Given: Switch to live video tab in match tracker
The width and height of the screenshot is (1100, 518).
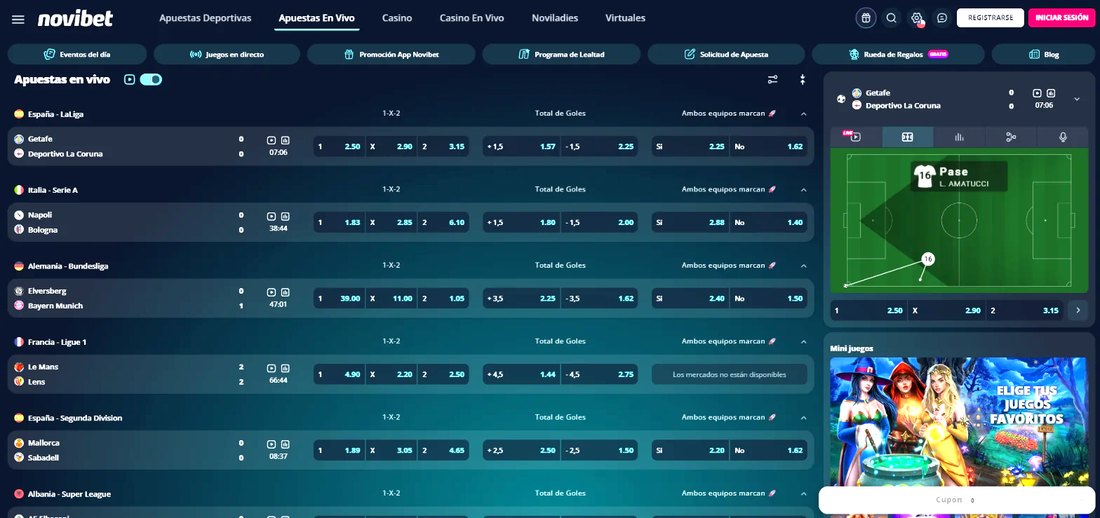Looking at the screenshot, I should 855,137.
